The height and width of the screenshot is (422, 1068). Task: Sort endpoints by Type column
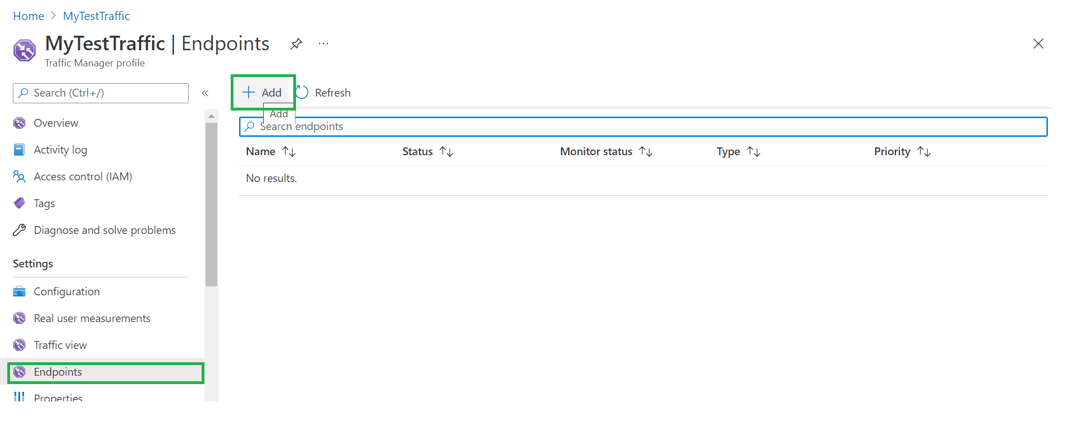(x=738, y=152)
